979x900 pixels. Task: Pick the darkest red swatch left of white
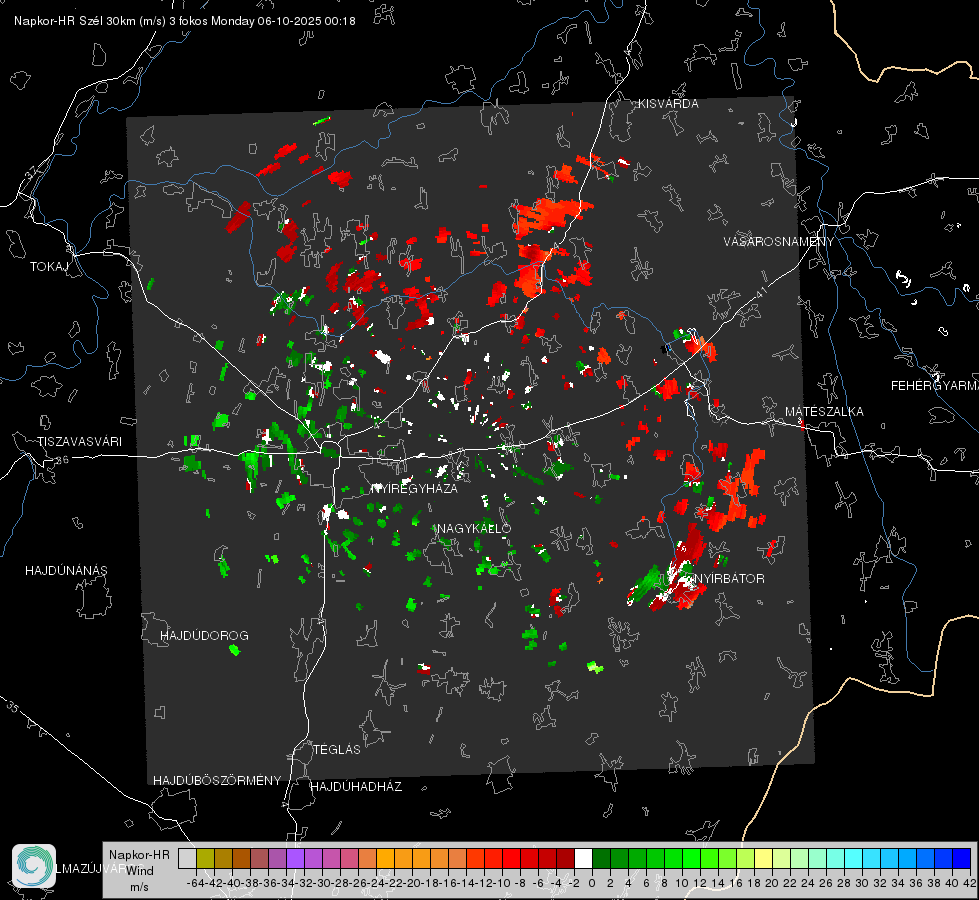pyautogui.click(x=565, y=858)
